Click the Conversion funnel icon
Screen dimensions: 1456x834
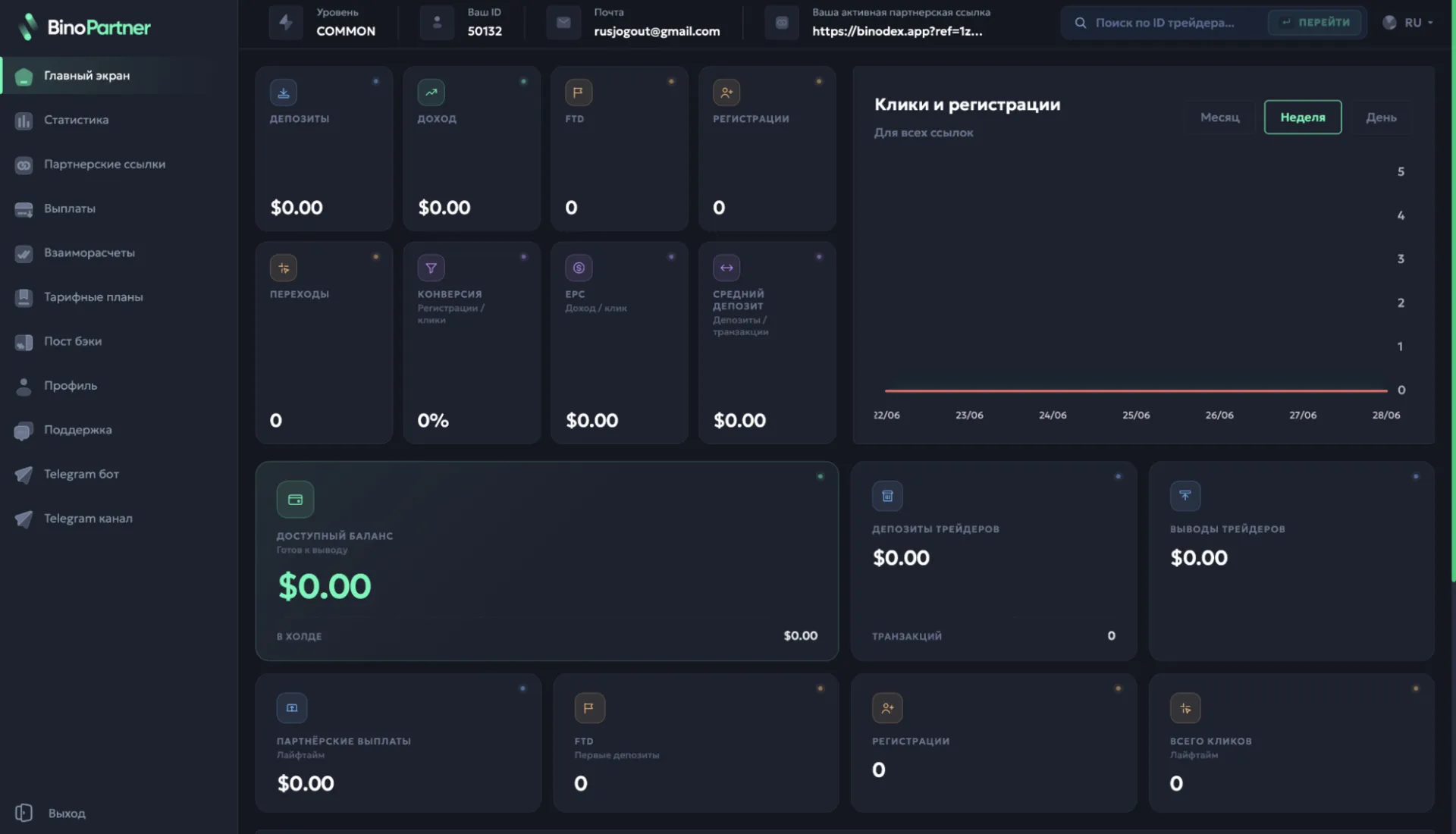click(431, 268)
